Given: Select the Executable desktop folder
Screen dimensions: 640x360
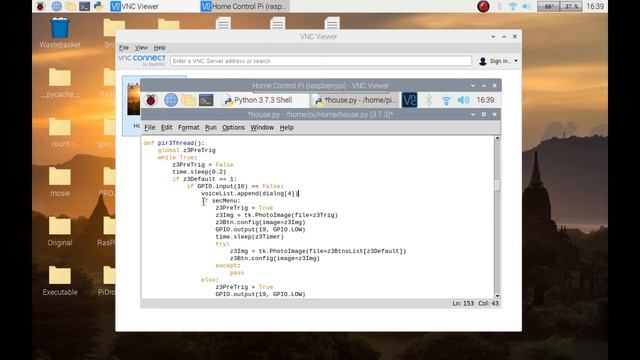Looking at the screenshot, I should click(x=60, y=280).
